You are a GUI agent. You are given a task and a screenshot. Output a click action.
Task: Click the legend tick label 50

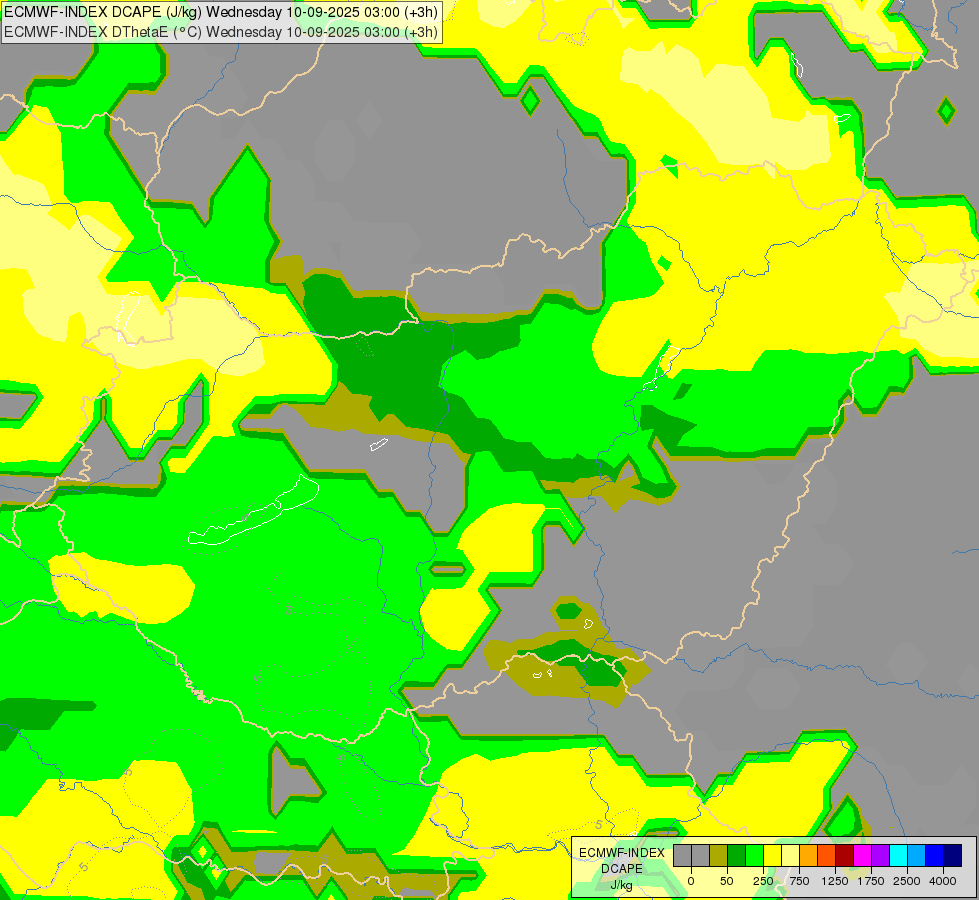tap(727, 881)
